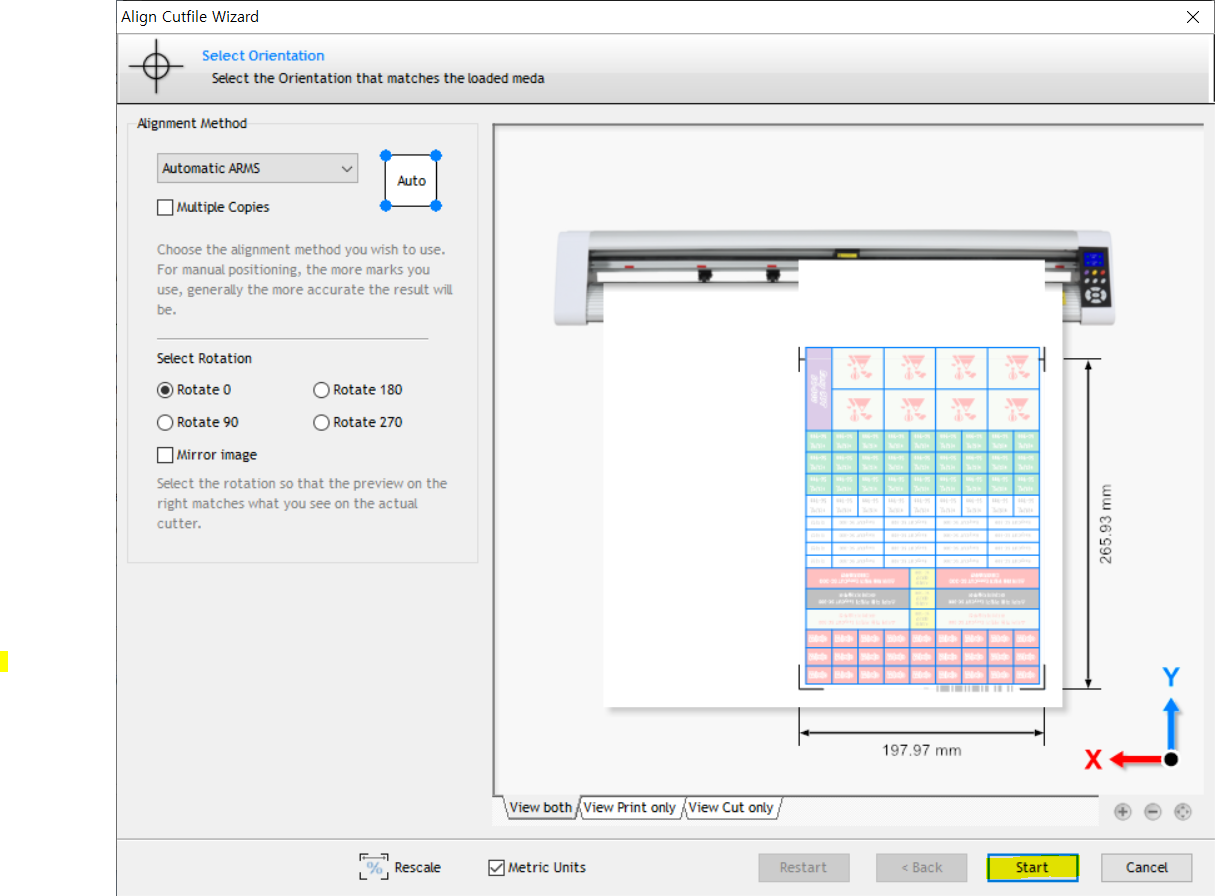Switch to the View Cut only tab
Viewport: 1215px width, 896px height.
tap(730, 808)
